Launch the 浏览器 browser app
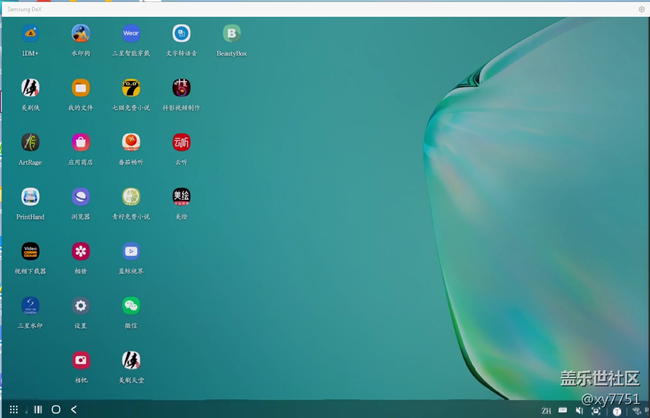 coord(81,197)
